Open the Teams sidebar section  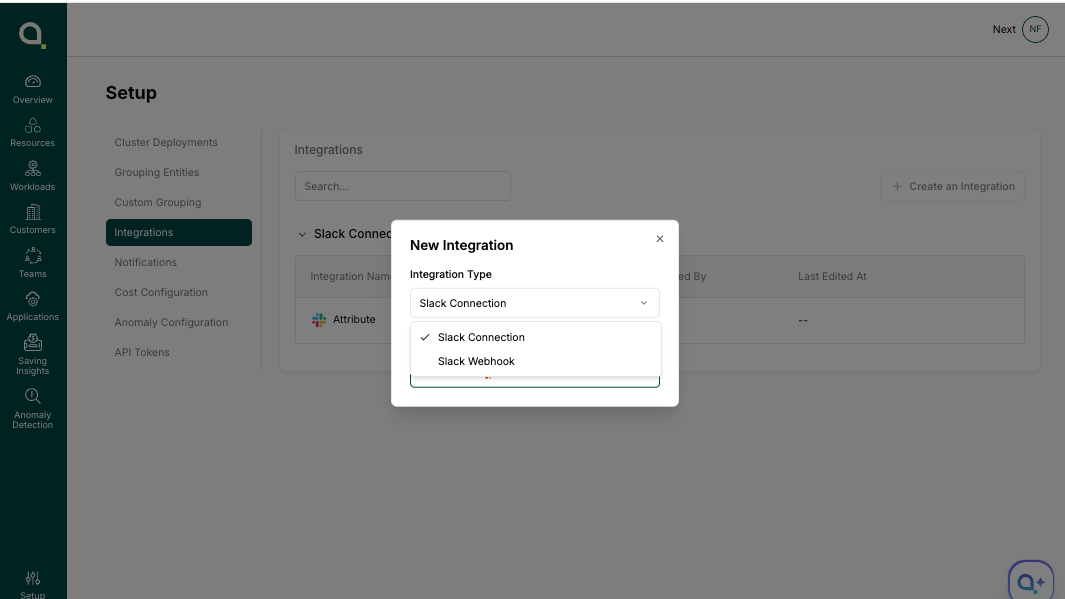33,263
